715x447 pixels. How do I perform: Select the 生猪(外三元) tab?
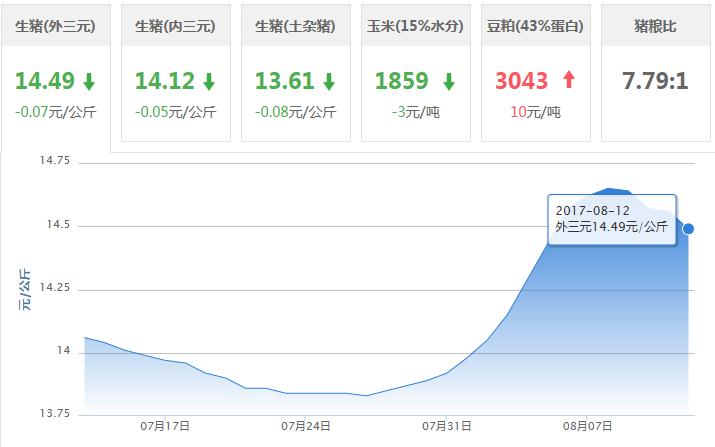56,26
